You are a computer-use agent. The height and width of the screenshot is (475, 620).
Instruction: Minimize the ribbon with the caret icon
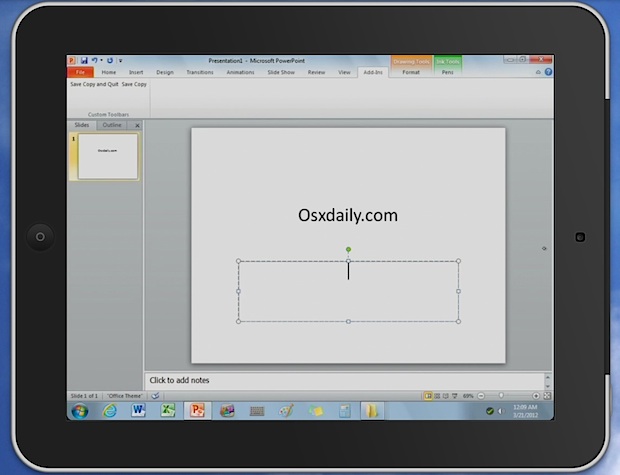click(538, 72)
